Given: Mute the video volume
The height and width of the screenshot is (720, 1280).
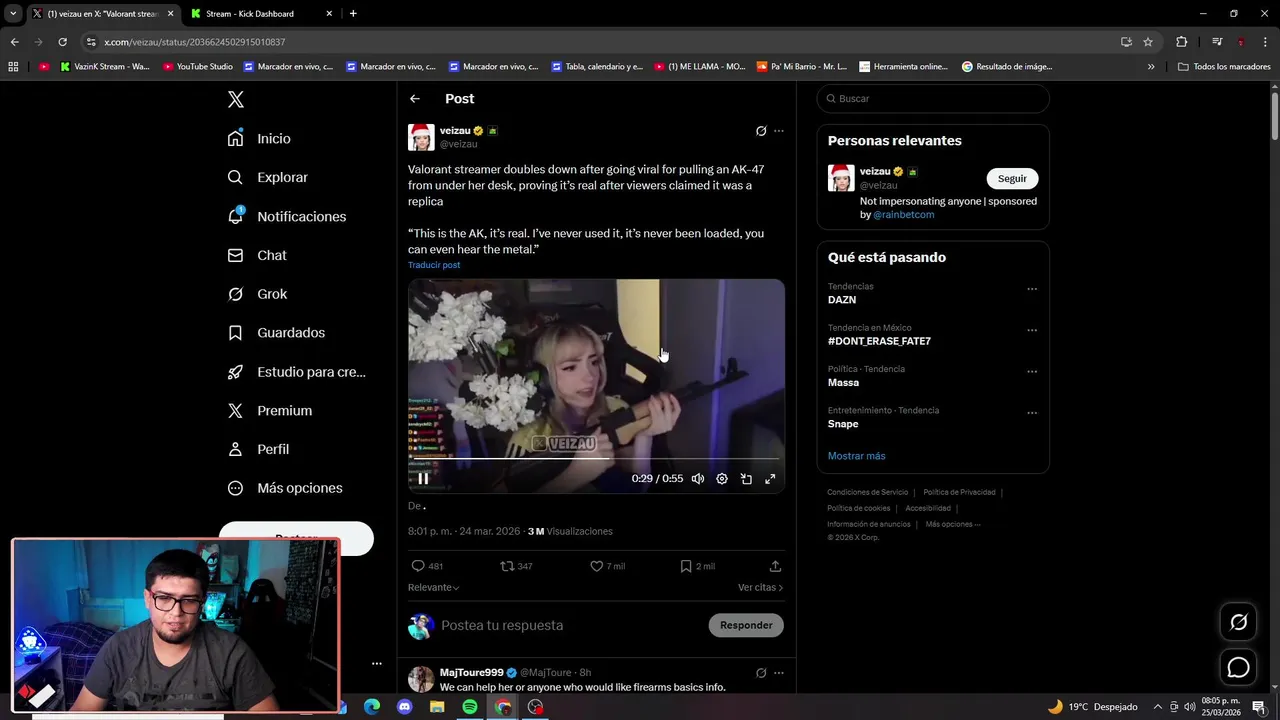Looking at the screenshot, I should (698, 479).
